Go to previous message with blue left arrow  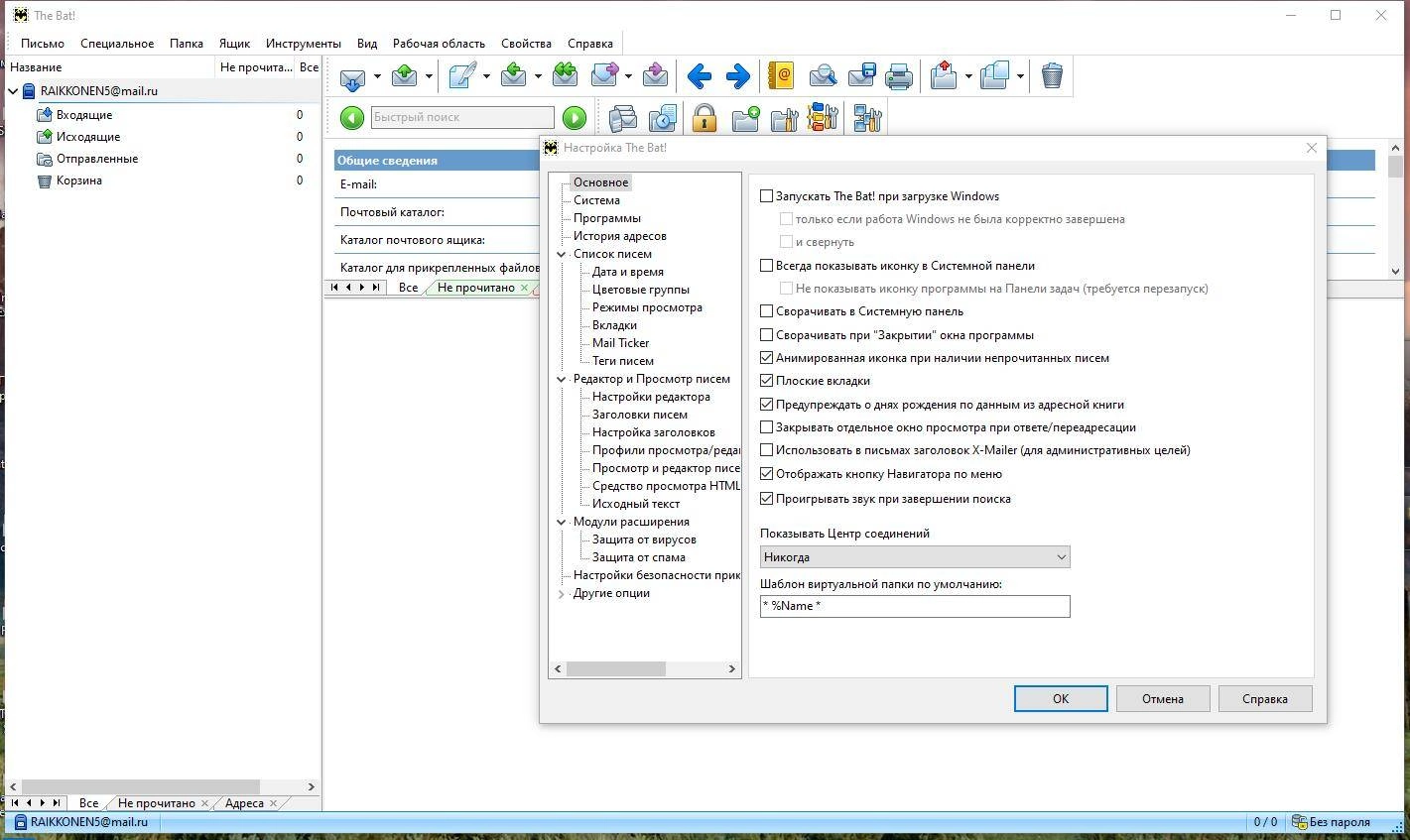[699, 76]
